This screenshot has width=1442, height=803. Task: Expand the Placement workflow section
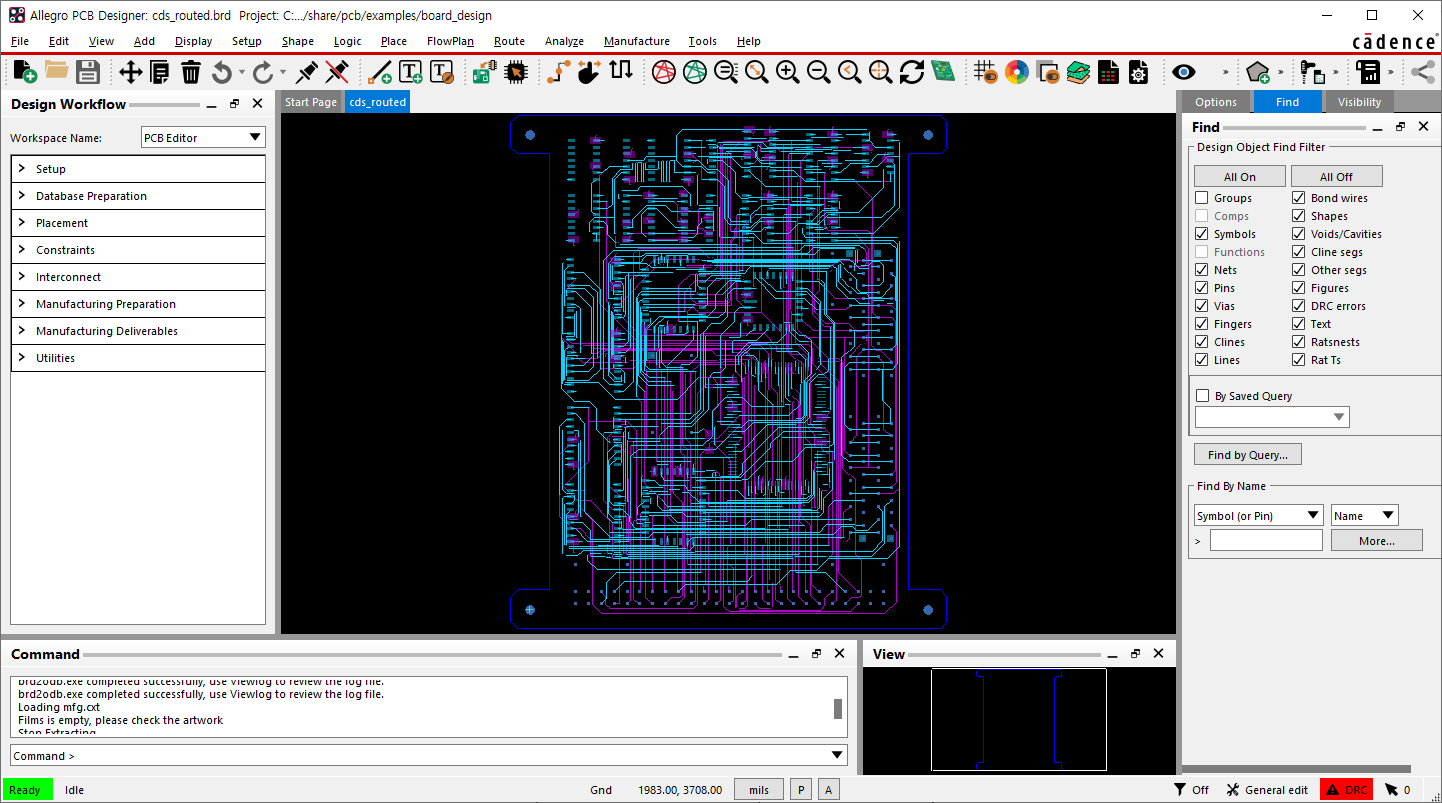(x=138, y=223)
